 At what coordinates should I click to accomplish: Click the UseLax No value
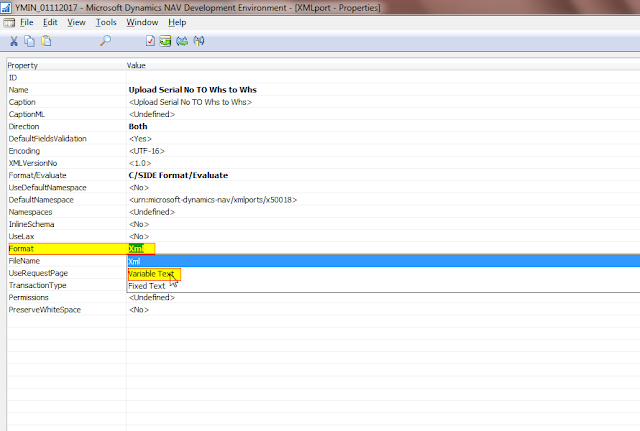[139, 236]
